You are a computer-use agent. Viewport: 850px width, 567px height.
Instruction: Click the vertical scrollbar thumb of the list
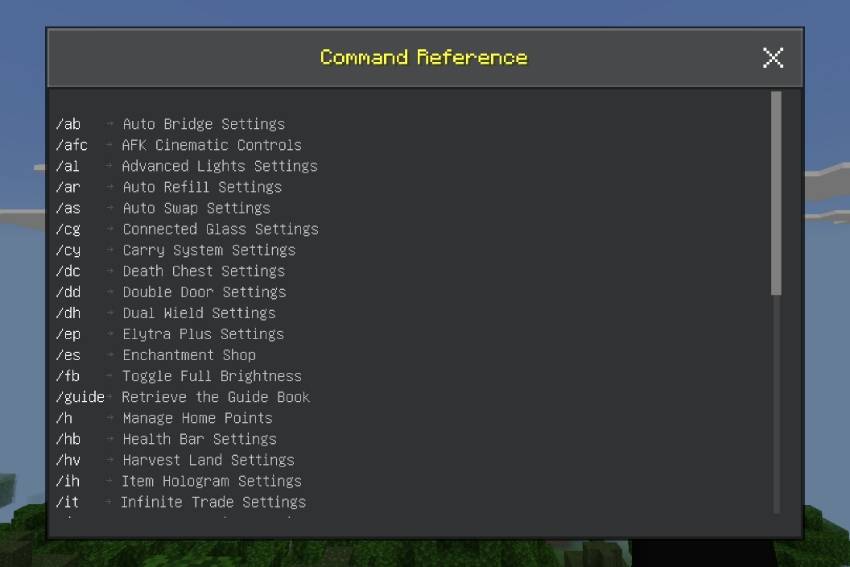776,194
